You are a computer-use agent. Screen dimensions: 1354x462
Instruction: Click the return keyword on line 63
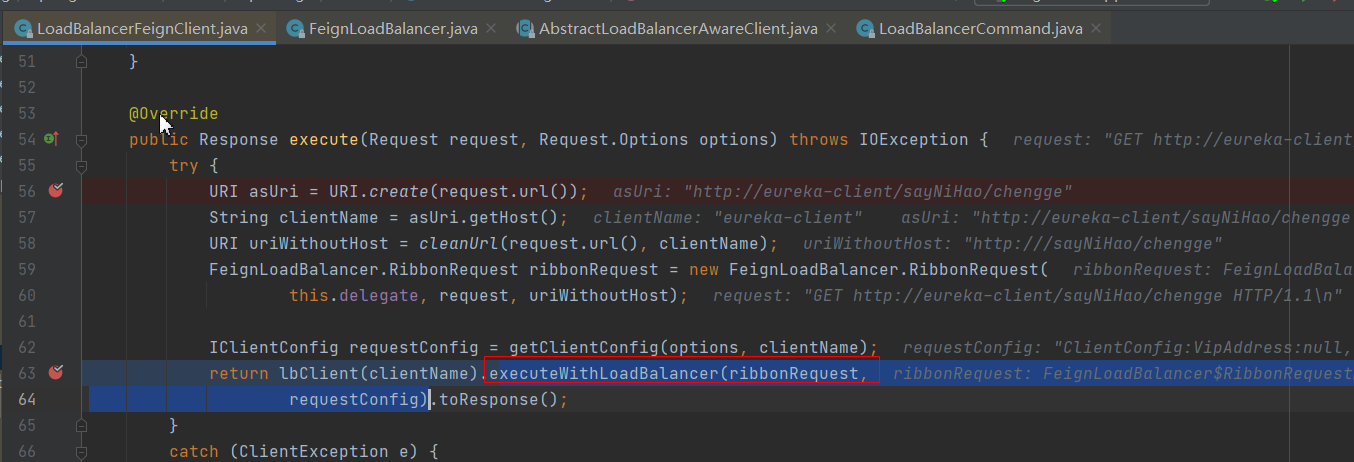(239, 373)
